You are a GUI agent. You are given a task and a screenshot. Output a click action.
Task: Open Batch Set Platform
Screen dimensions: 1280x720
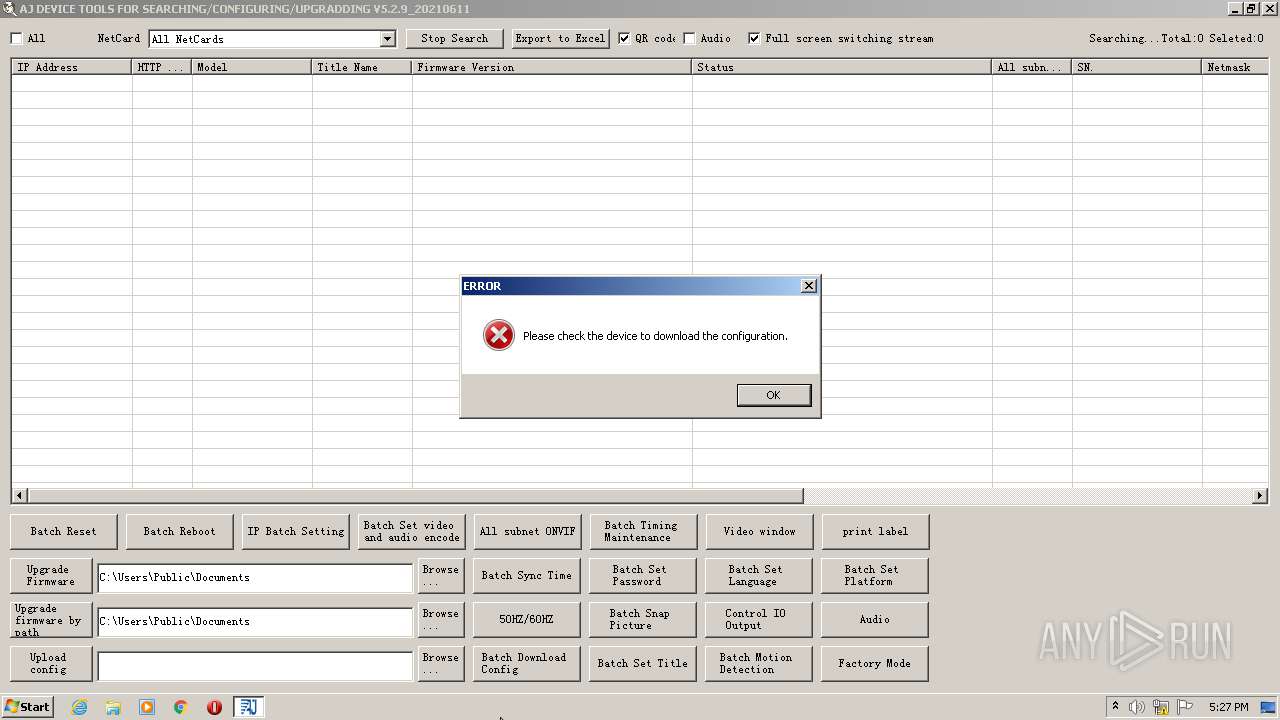coord(876,575)
